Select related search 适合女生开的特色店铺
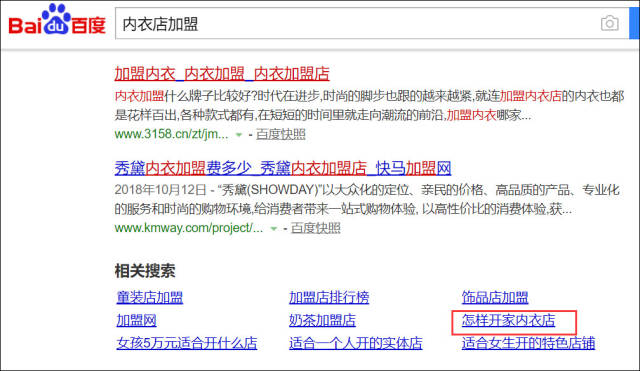 [528, 343]
